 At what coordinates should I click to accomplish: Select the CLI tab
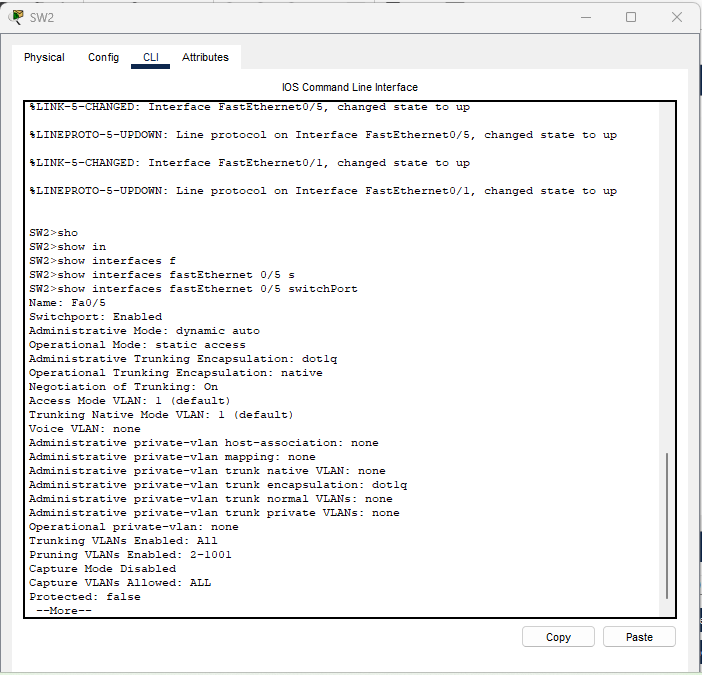[150, 57]
